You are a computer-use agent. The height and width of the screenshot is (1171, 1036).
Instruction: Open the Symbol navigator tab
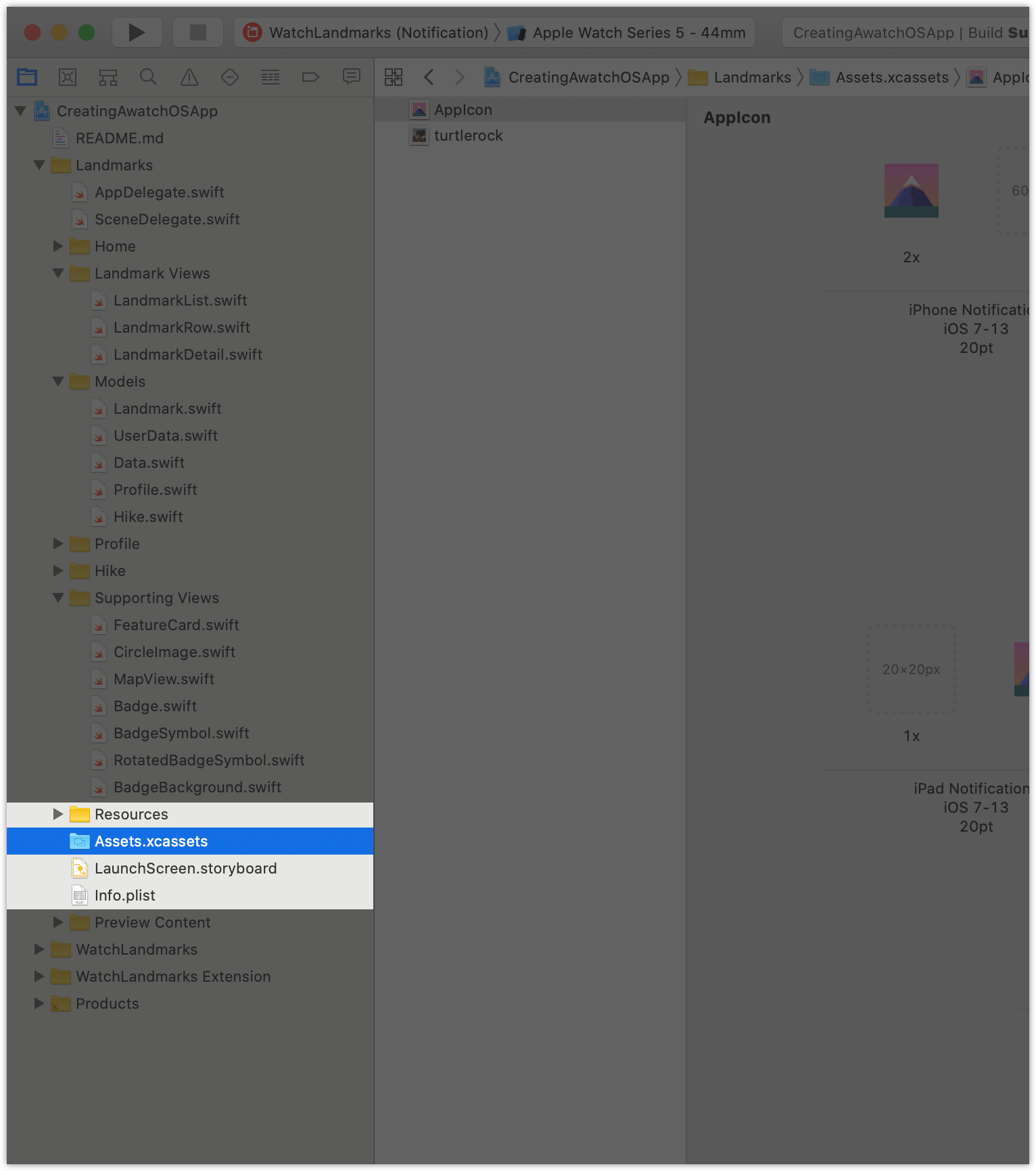point(108,77)
